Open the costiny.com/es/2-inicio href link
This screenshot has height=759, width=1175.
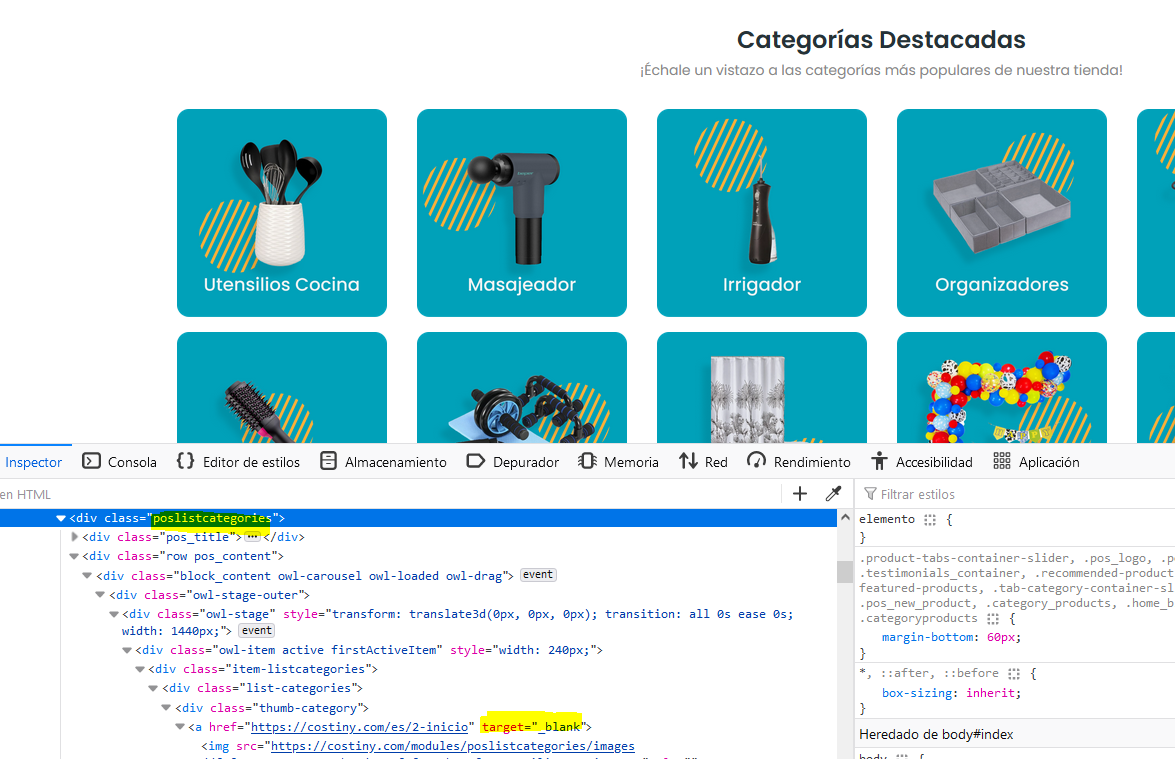[x=359, y=727]
